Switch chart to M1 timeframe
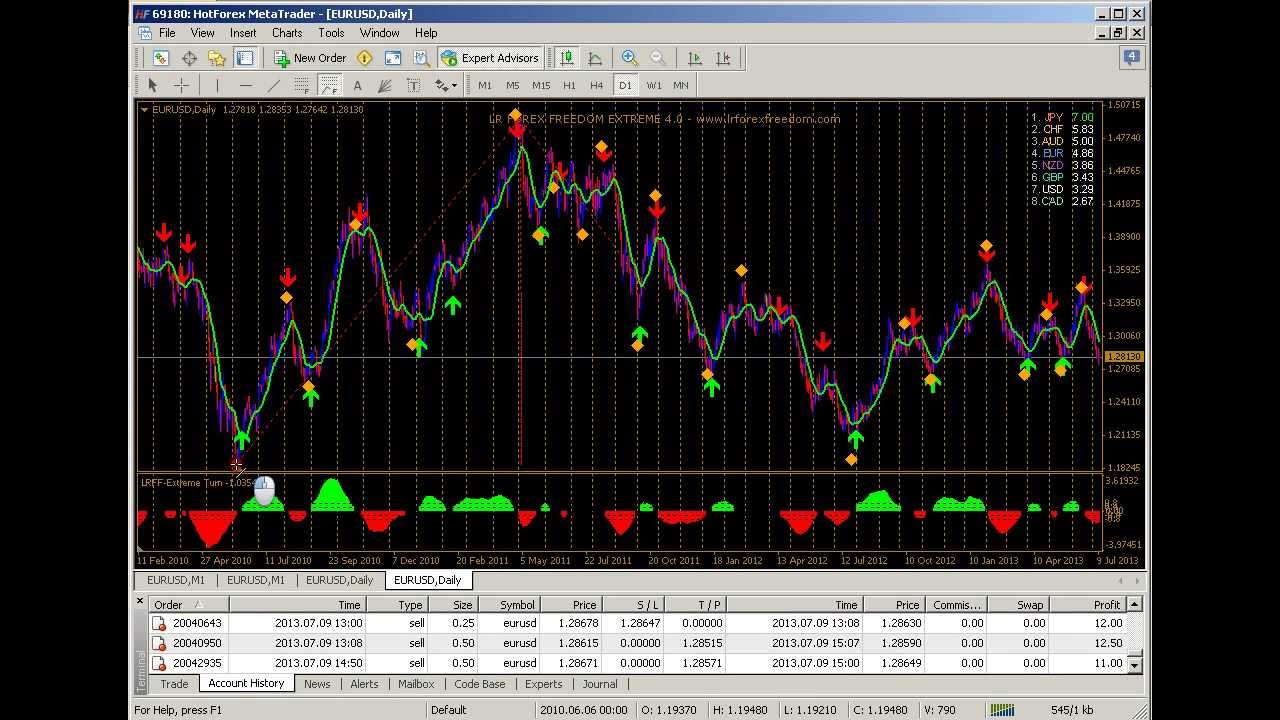 pyautogui.click(x=485, y=85)
